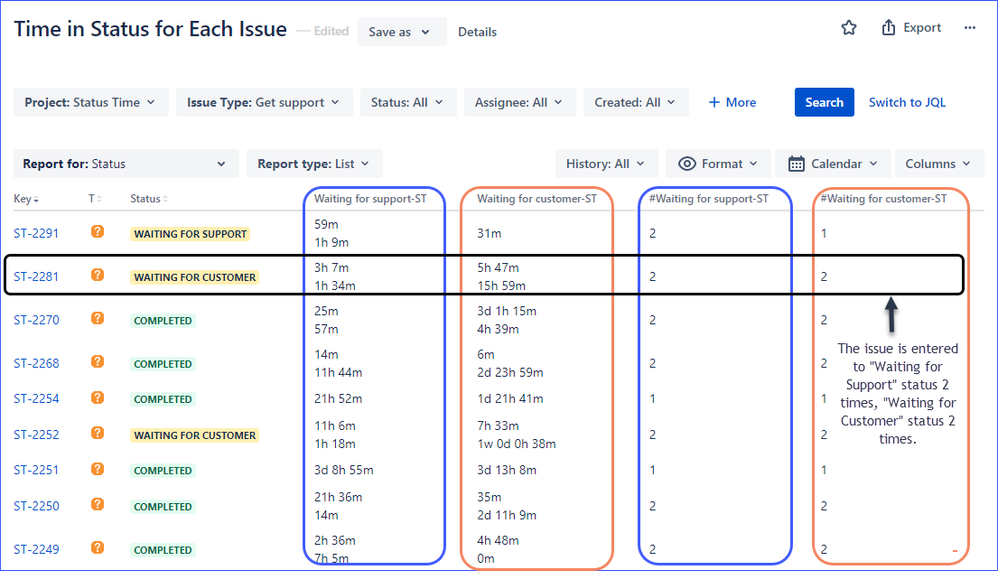
Task: Click the 3d 8h 55m cell
Action: 344,470
